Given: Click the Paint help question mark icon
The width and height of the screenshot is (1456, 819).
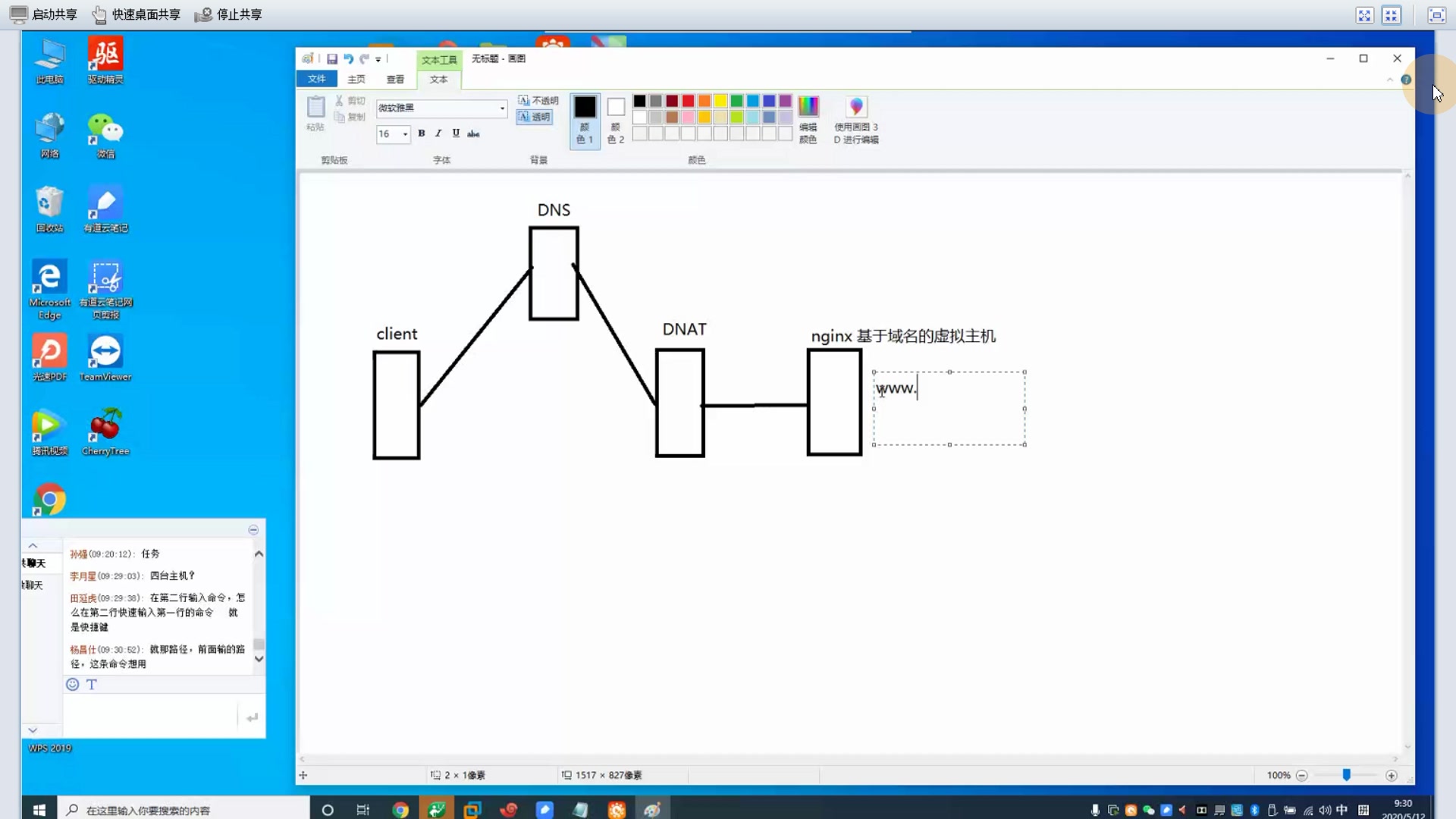Looking at the screenshot, I should (1406, 80).
